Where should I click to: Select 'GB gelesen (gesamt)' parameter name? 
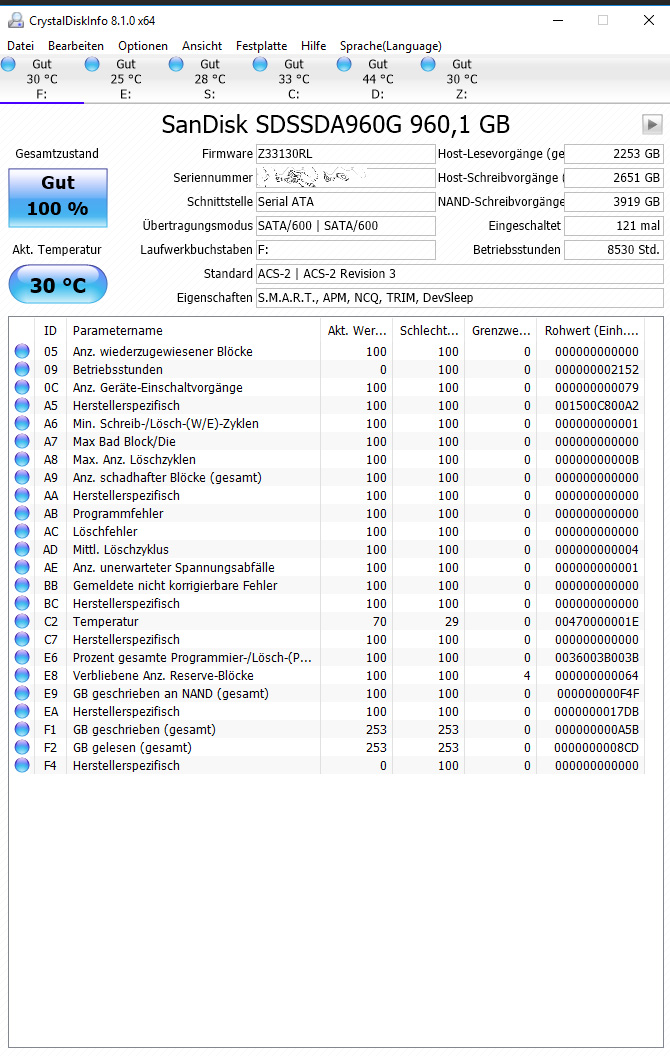(133, 748)
